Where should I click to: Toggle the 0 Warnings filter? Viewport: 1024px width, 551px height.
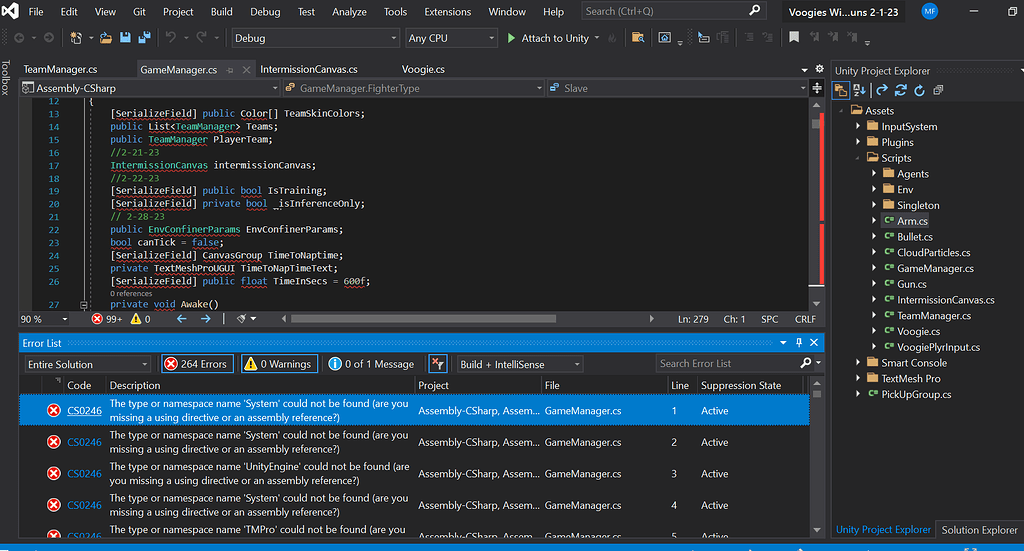281,364
